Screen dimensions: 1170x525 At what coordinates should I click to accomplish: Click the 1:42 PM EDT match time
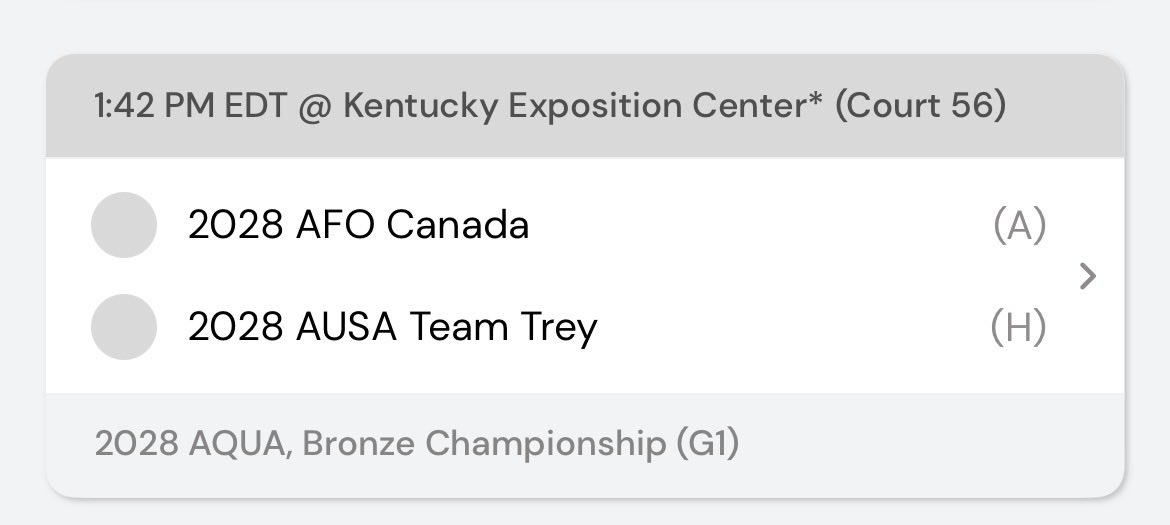[190, 106]
